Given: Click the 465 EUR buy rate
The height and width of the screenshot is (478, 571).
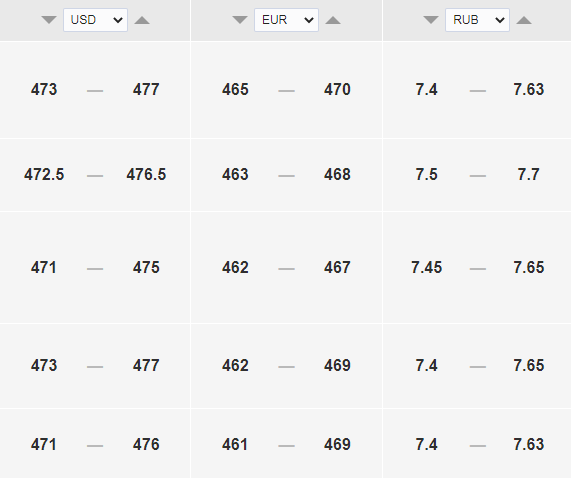Looking at the screenshot, I should pos(235,90).
